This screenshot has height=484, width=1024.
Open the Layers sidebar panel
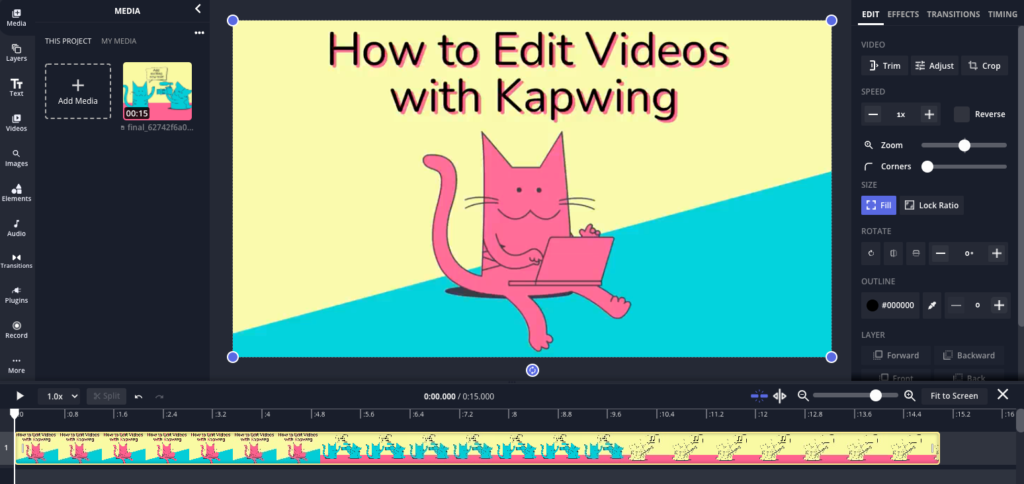[x=16, y=53]
